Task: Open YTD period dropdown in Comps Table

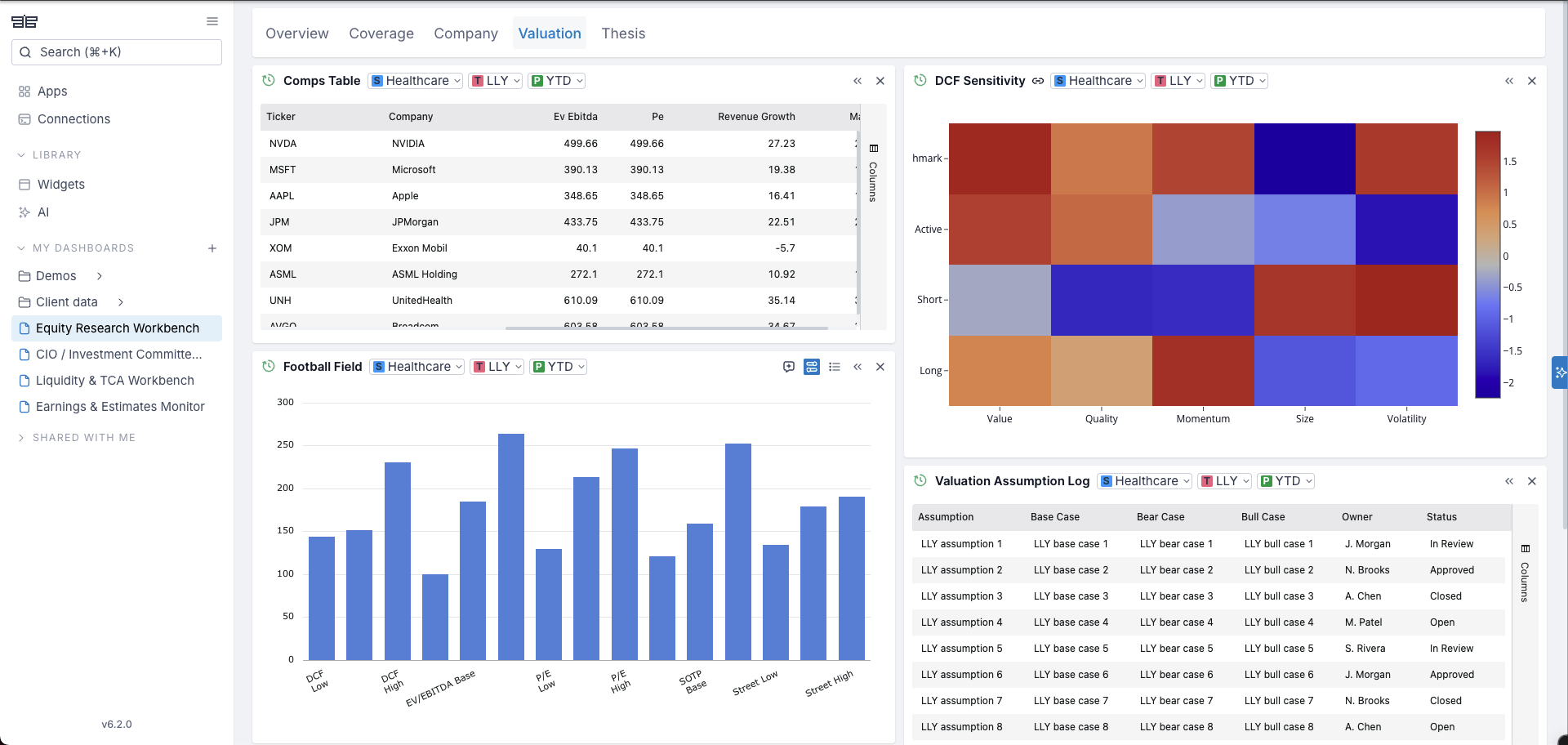Action: (x=558, y=81)
